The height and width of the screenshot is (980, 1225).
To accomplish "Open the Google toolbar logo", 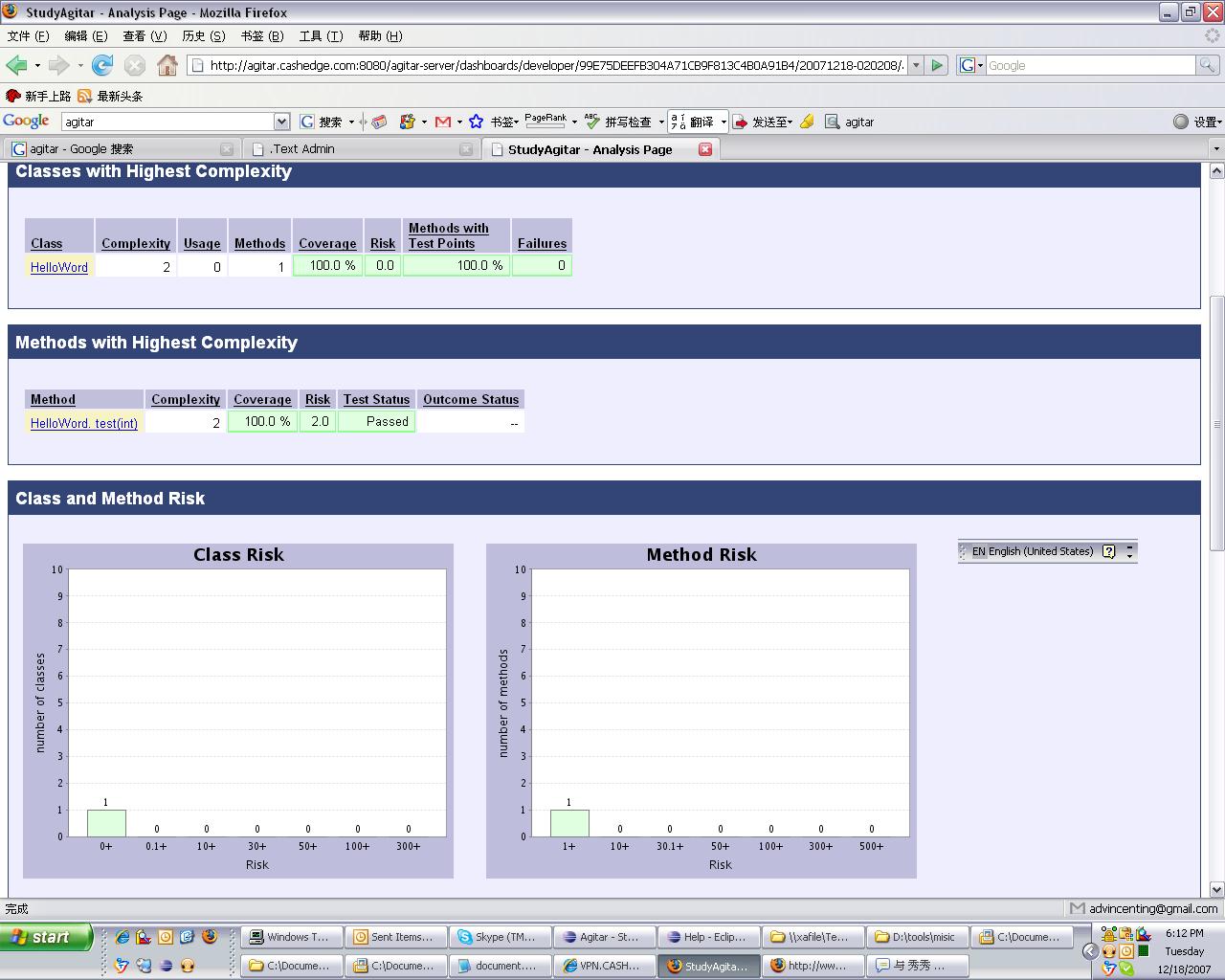I will [x=26, y=122].
